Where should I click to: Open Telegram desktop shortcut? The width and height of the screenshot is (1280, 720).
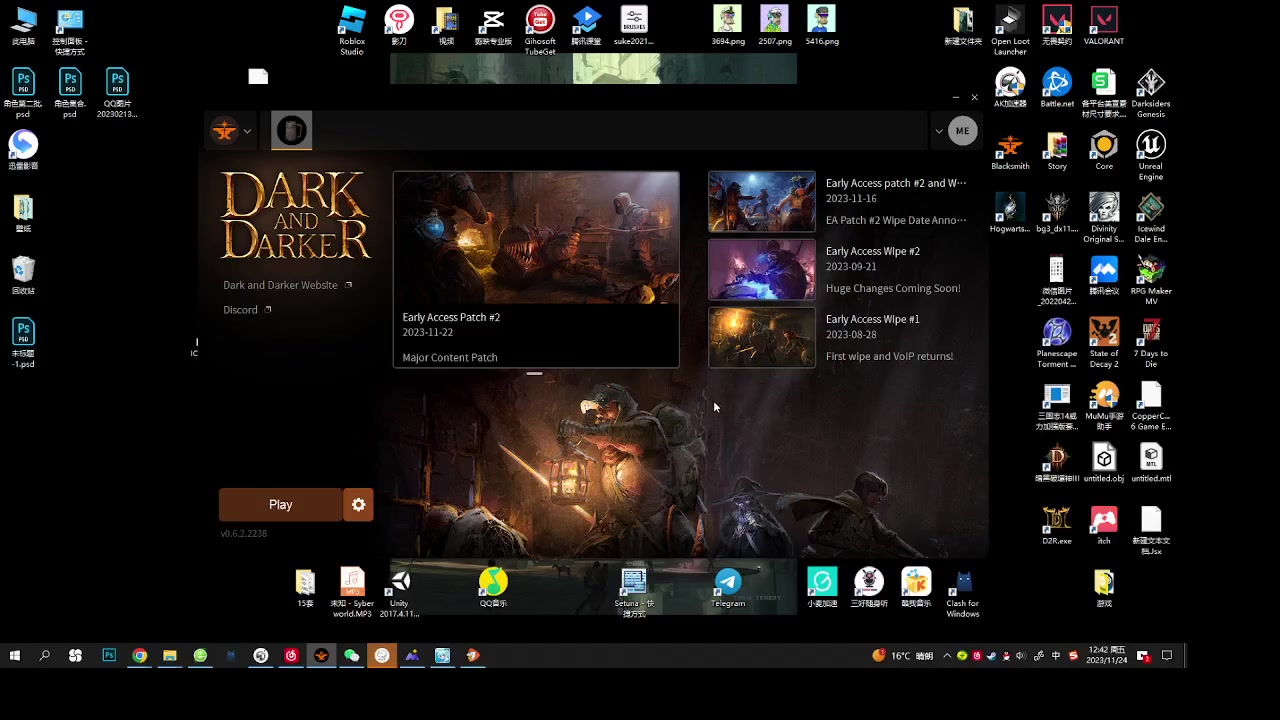pyautogui.click(x=728, y=588)
